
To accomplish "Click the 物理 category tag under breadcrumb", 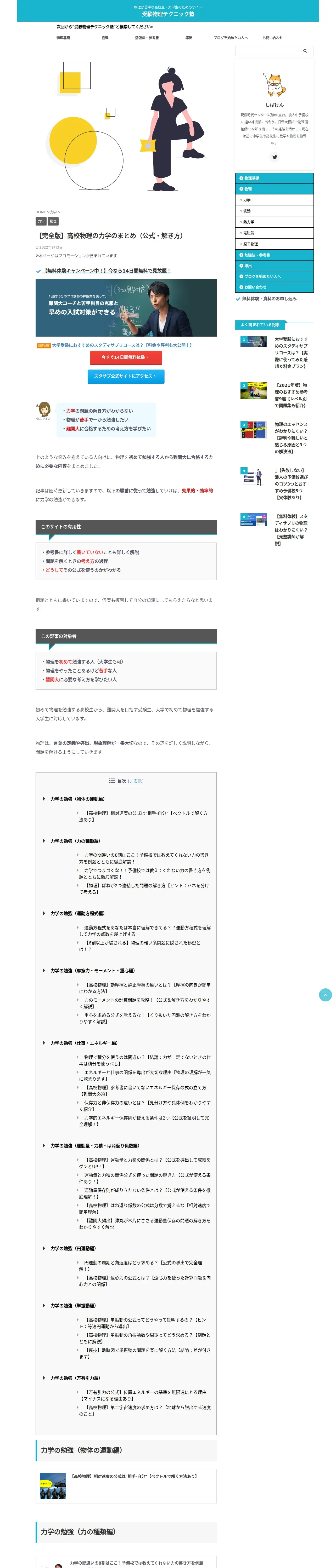I will (x=53, y=222).
